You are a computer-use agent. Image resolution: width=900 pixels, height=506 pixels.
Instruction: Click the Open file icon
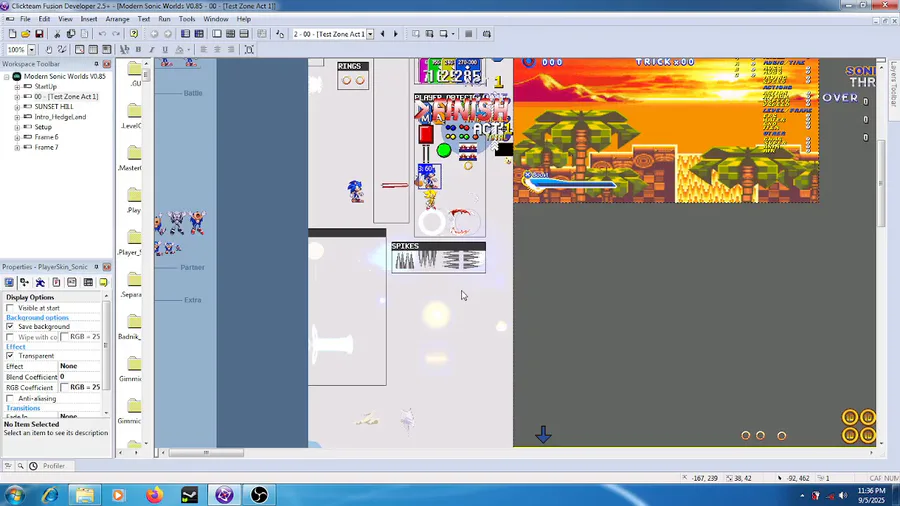coord(26,34)
